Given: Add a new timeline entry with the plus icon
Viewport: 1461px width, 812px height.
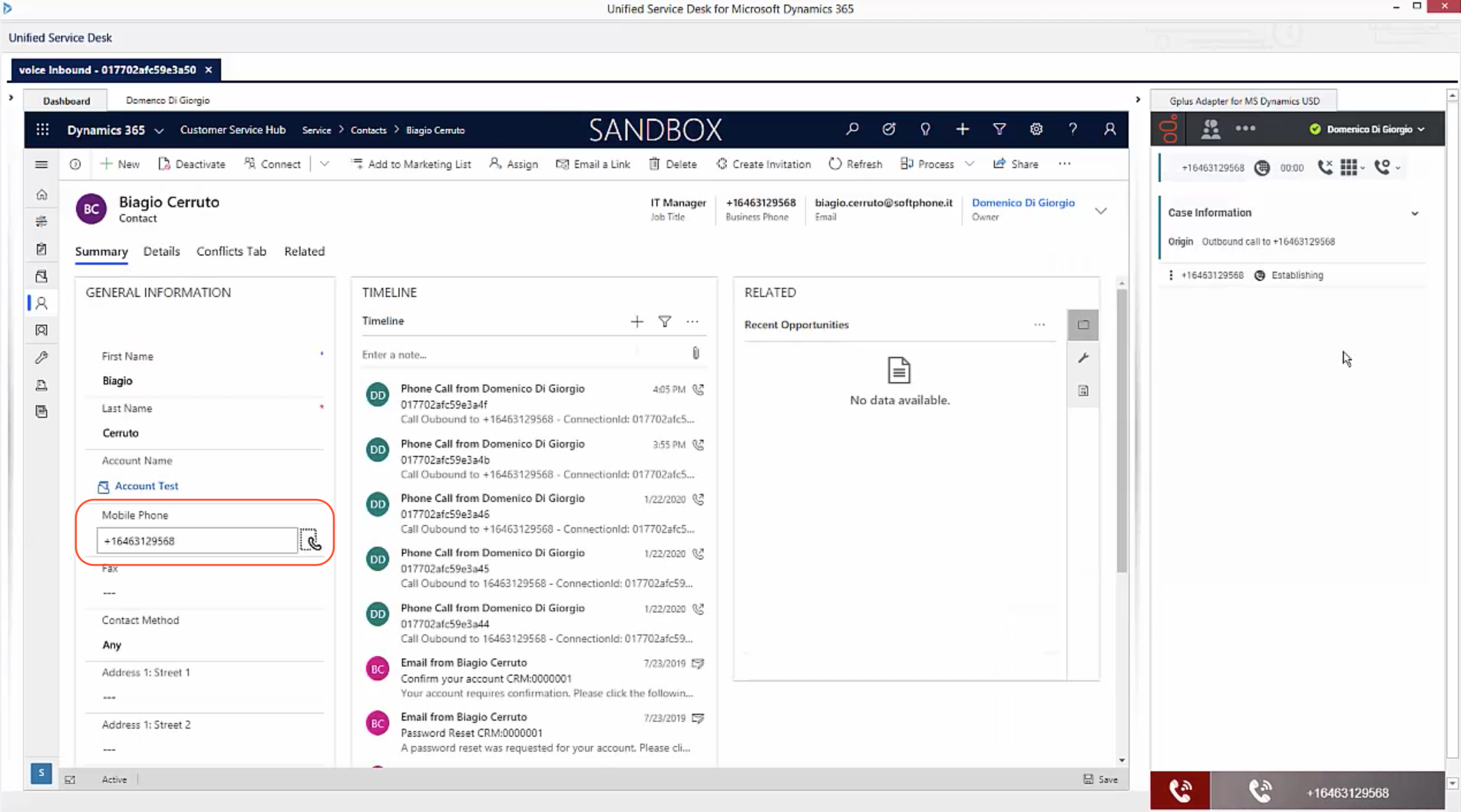Looking at the screenshot, I should point(636,322).
